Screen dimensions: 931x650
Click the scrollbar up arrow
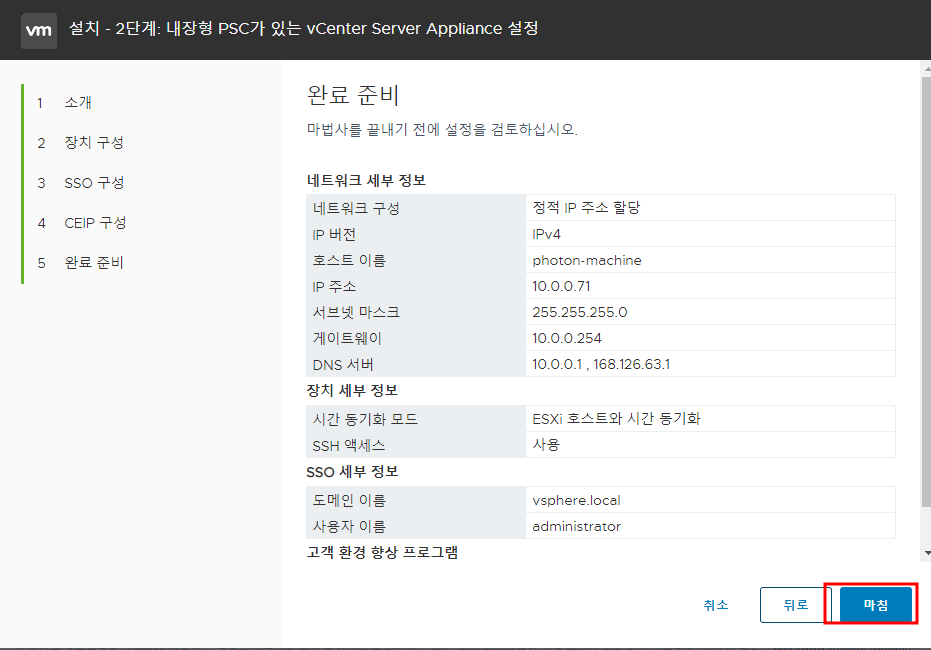point(927,69)
